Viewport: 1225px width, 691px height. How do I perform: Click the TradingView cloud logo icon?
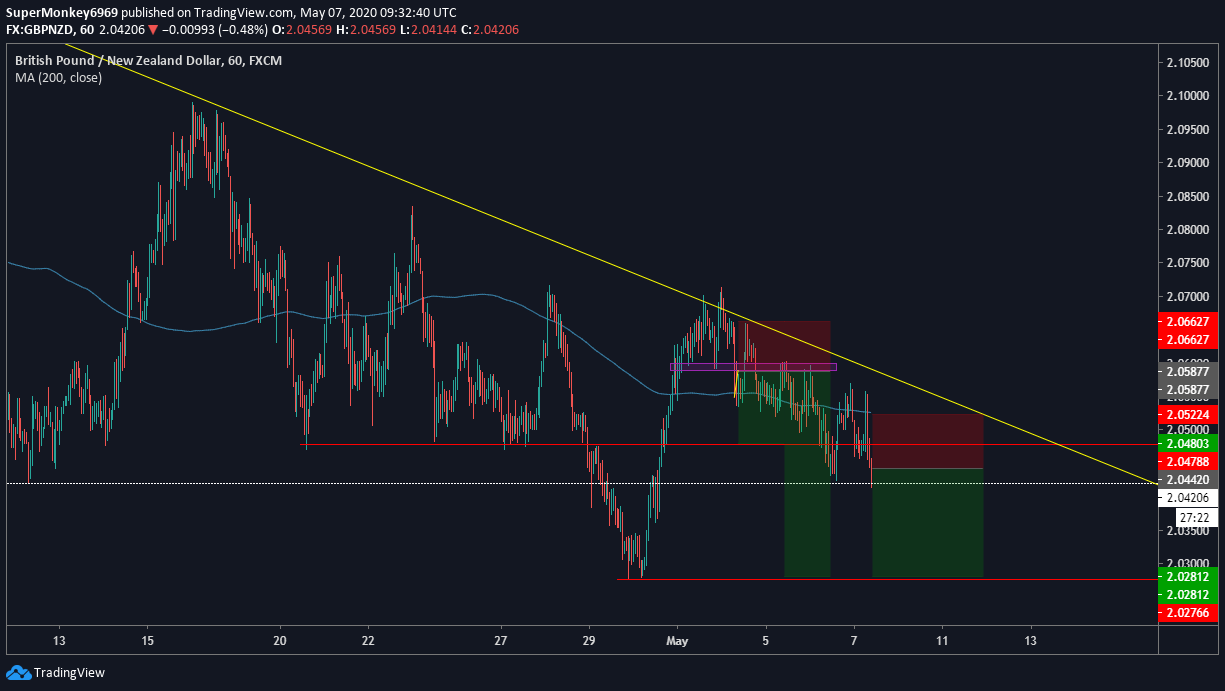click(19, 673)
